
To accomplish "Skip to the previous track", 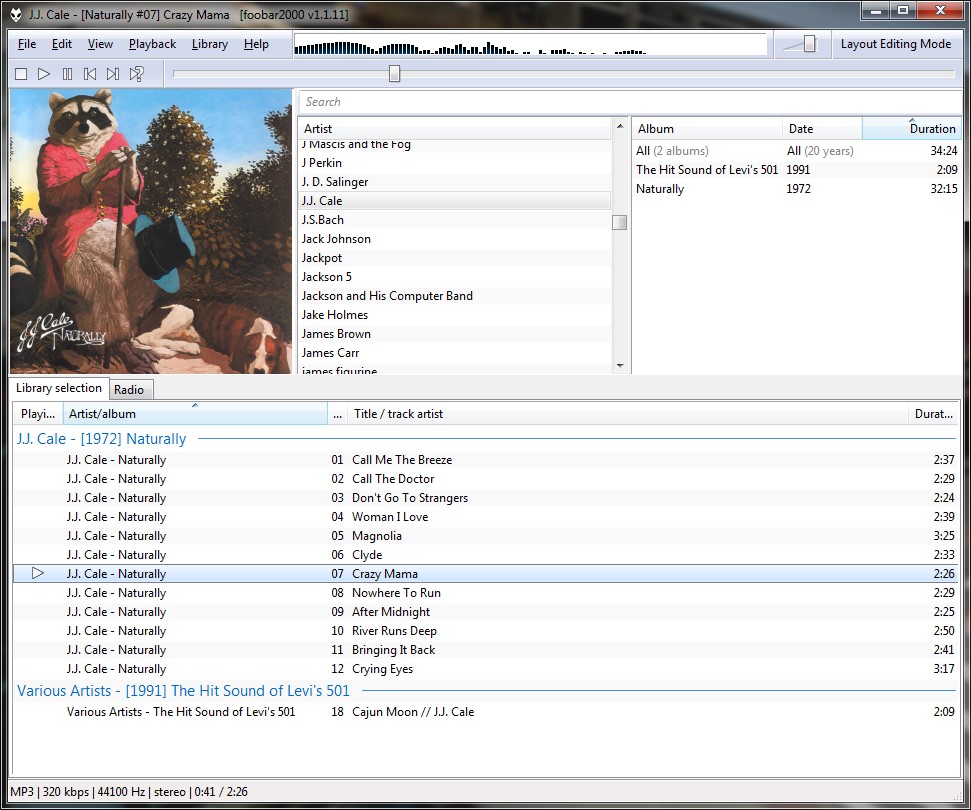I will (90, 74).
